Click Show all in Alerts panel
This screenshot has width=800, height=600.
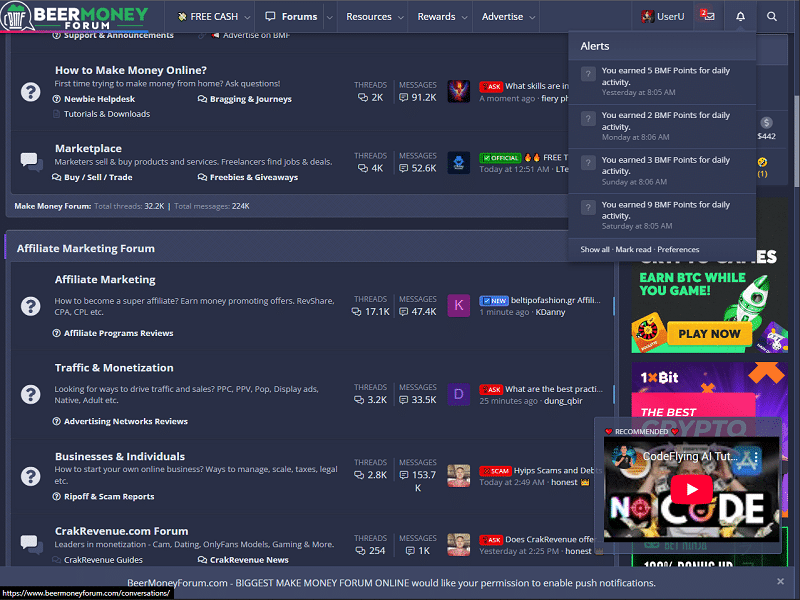594,250
